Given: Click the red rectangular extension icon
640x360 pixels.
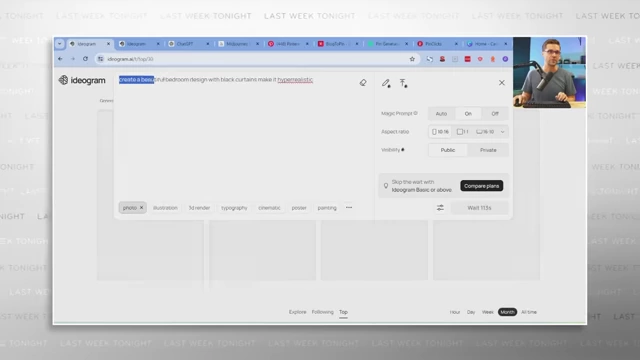Looking at the screenshot, I should click(467, 59).
